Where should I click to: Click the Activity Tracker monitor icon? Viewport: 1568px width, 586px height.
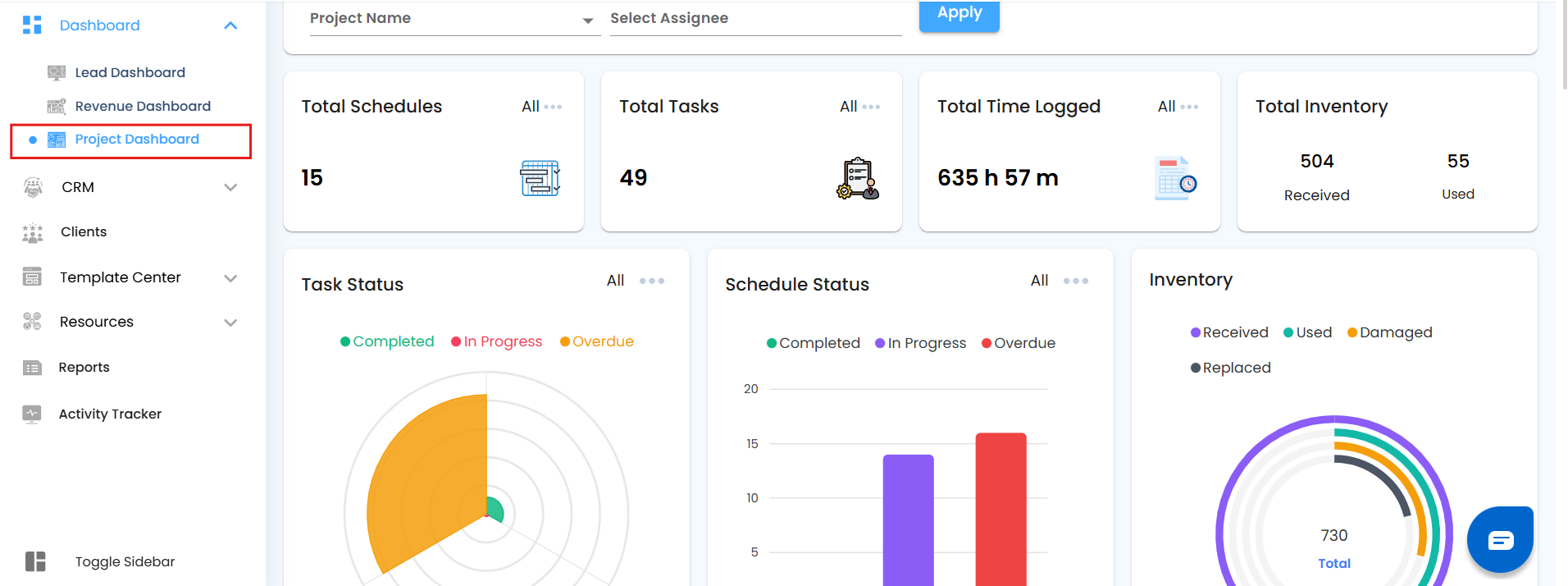[x=32, y=414]
